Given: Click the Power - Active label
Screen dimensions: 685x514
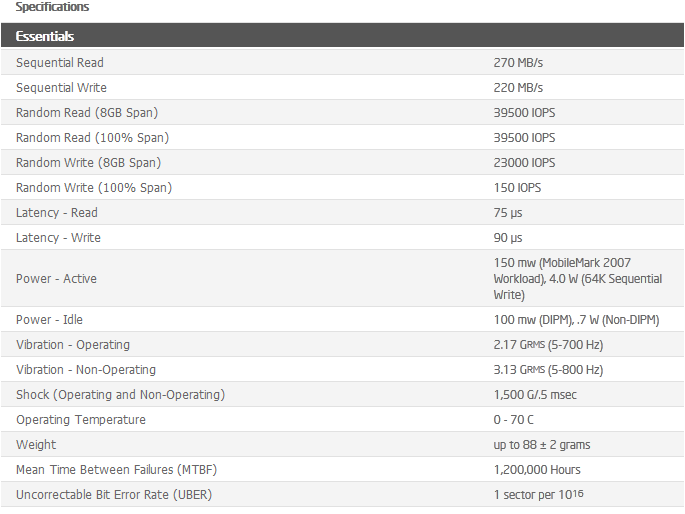Looking at the screenshot, I should point(56,279).
